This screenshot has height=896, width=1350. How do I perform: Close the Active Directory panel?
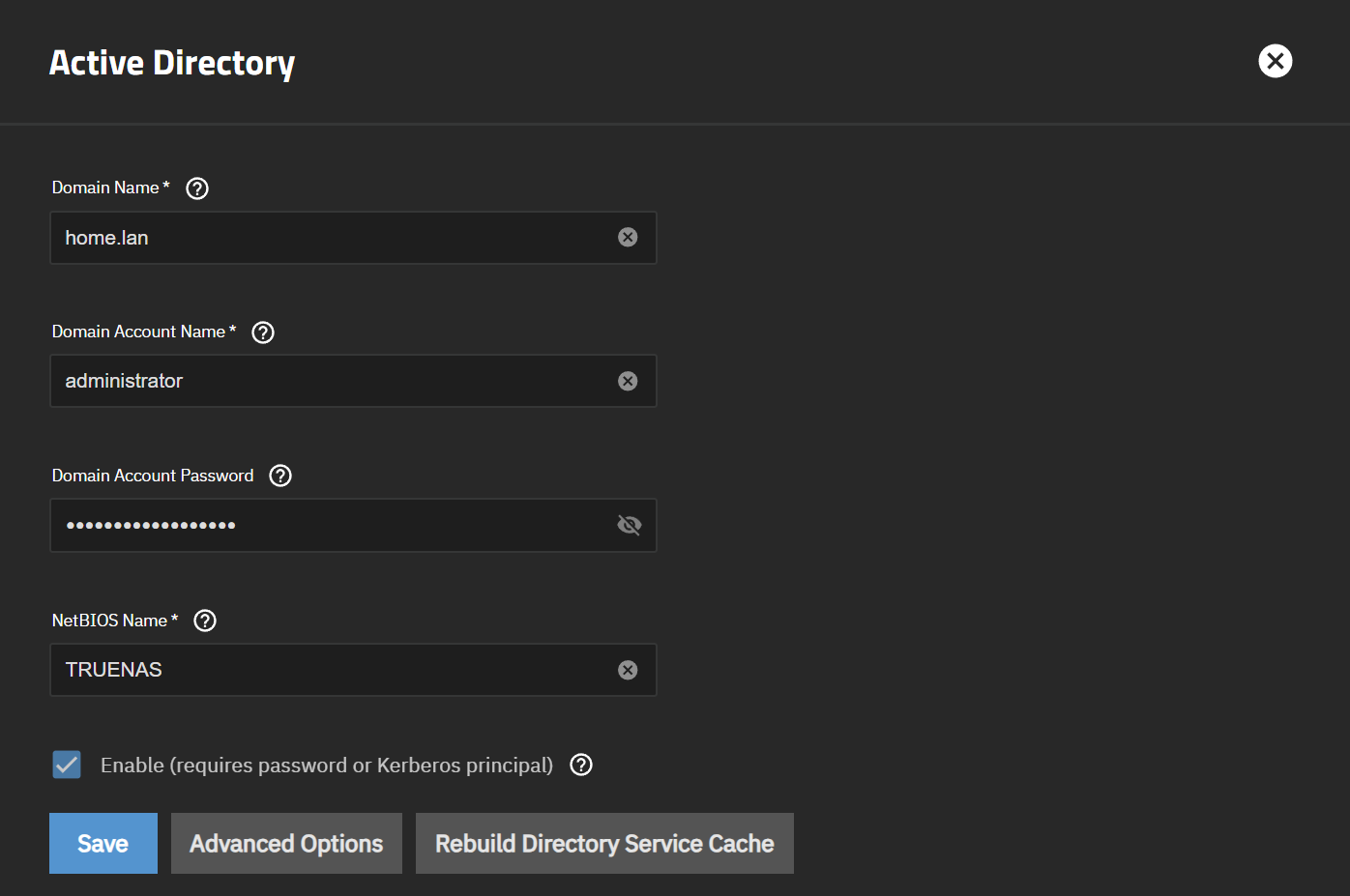tap(1275, 61)
